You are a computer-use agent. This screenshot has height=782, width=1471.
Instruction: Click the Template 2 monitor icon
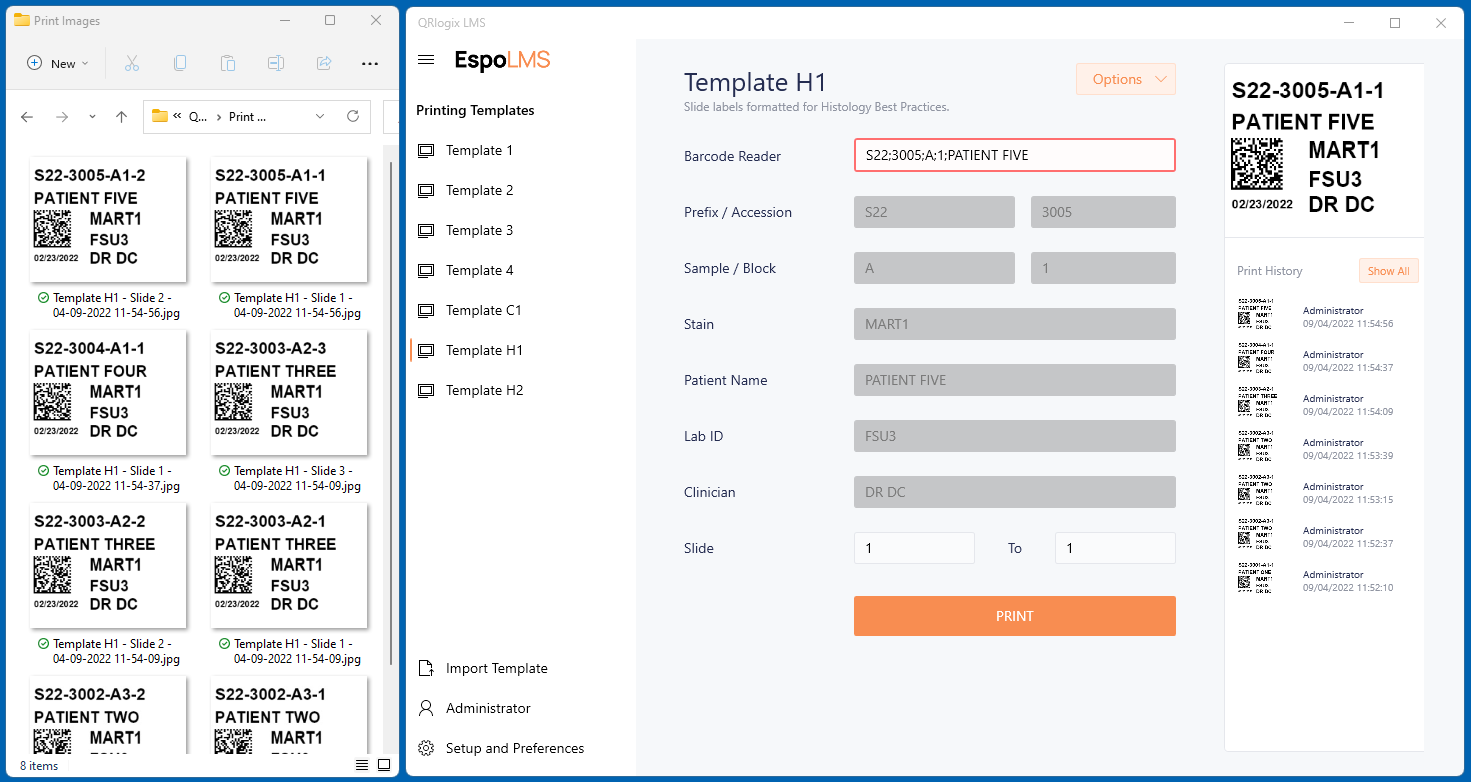(x=426, y=191)
